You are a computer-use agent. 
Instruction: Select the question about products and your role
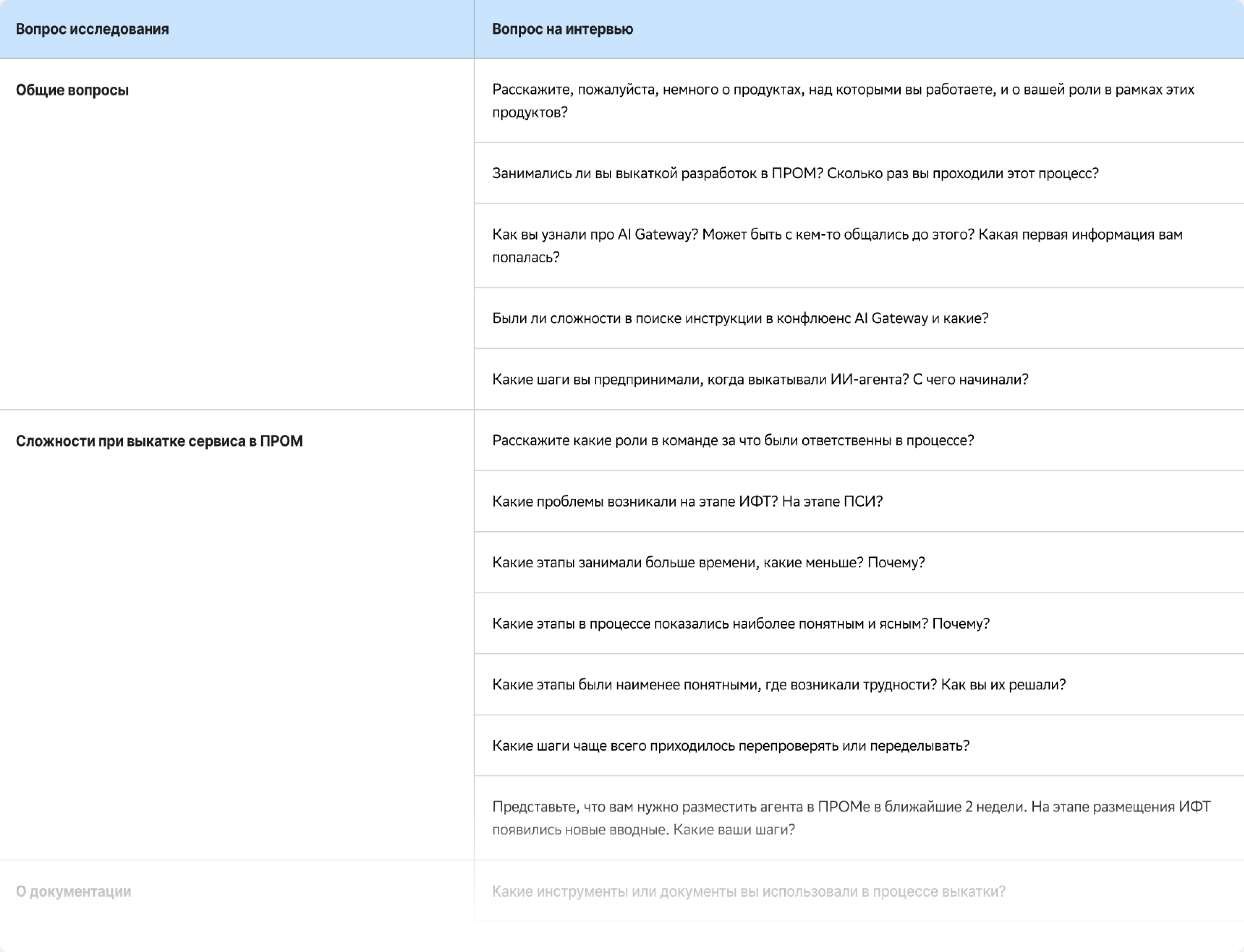843,101
